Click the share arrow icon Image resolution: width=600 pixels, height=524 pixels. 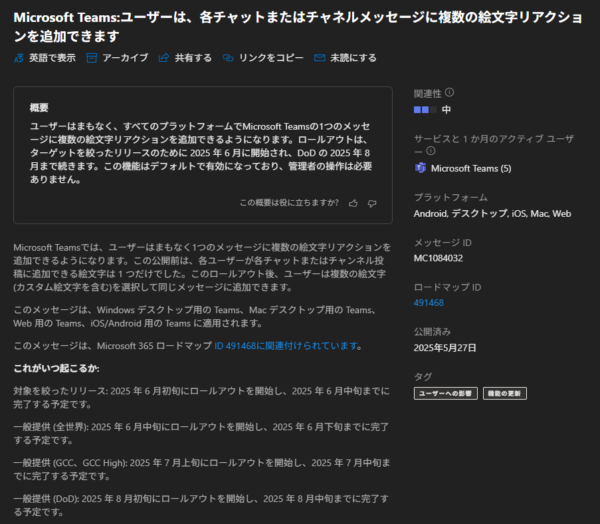[x=164, y=58]
